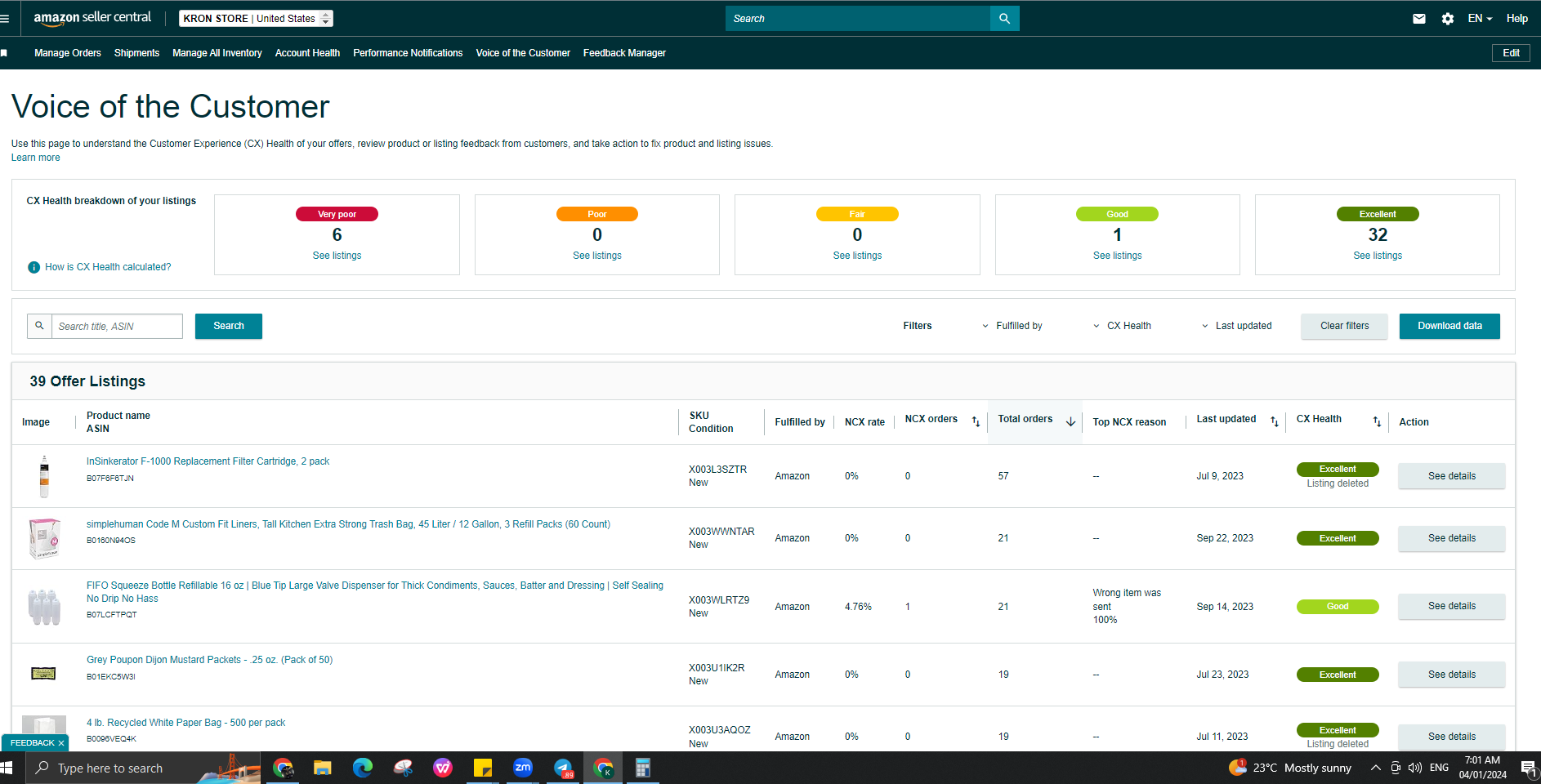The height and width of the screenshot is (784, 1541).
Task: Expand the Last updated filter
Action: coord(1236,326)
